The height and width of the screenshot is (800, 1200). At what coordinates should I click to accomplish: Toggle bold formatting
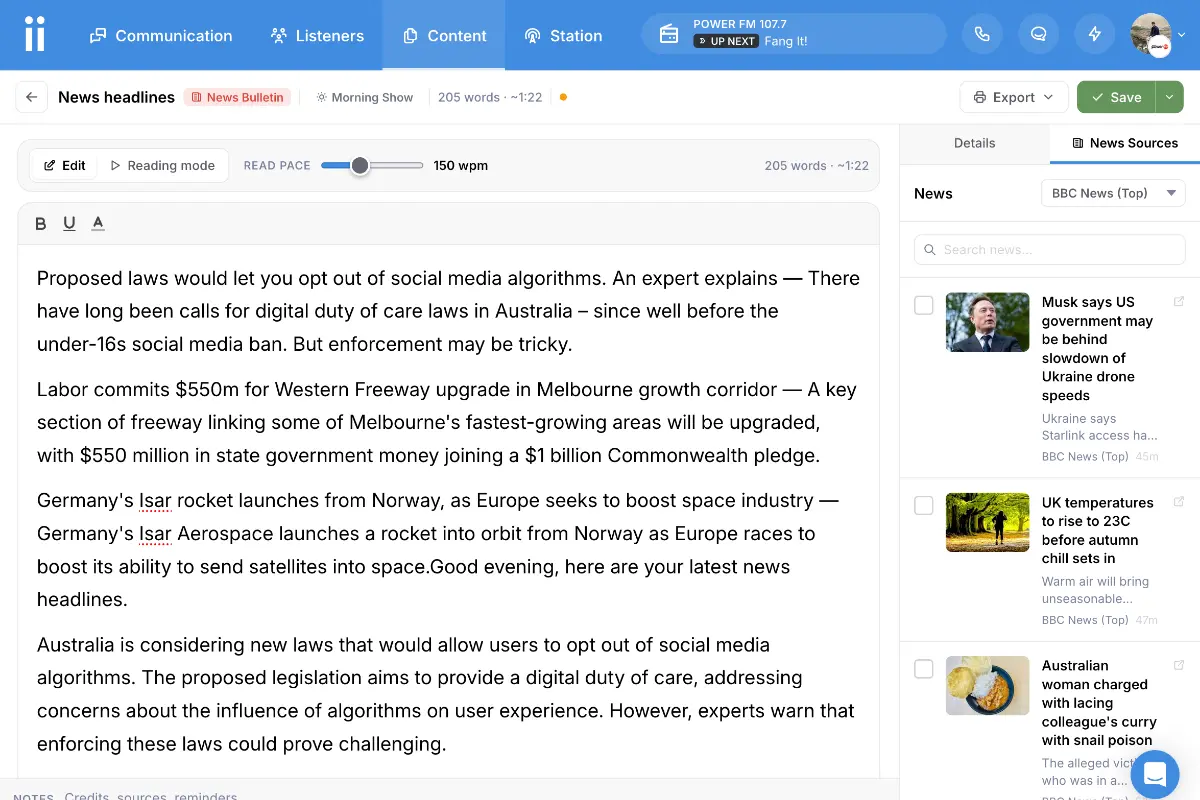tap(41, 223)
